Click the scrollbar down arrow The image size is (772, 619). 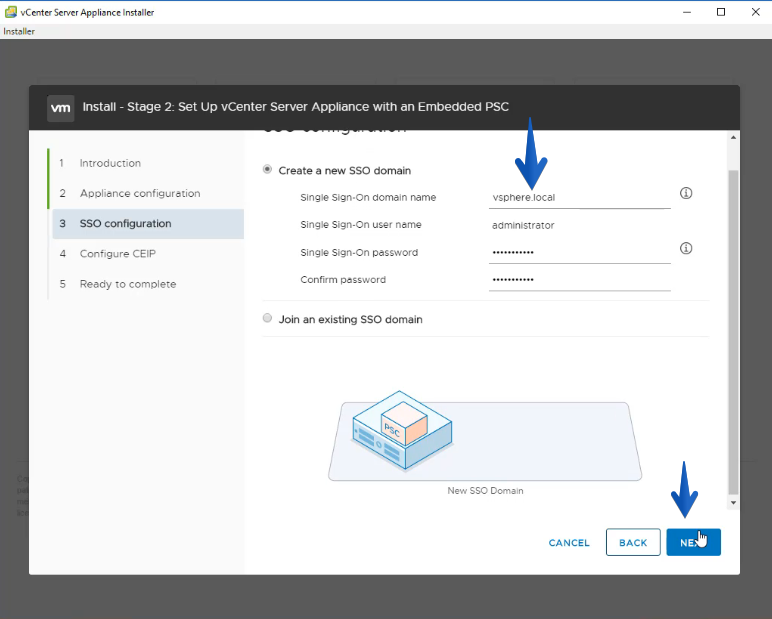733,503
